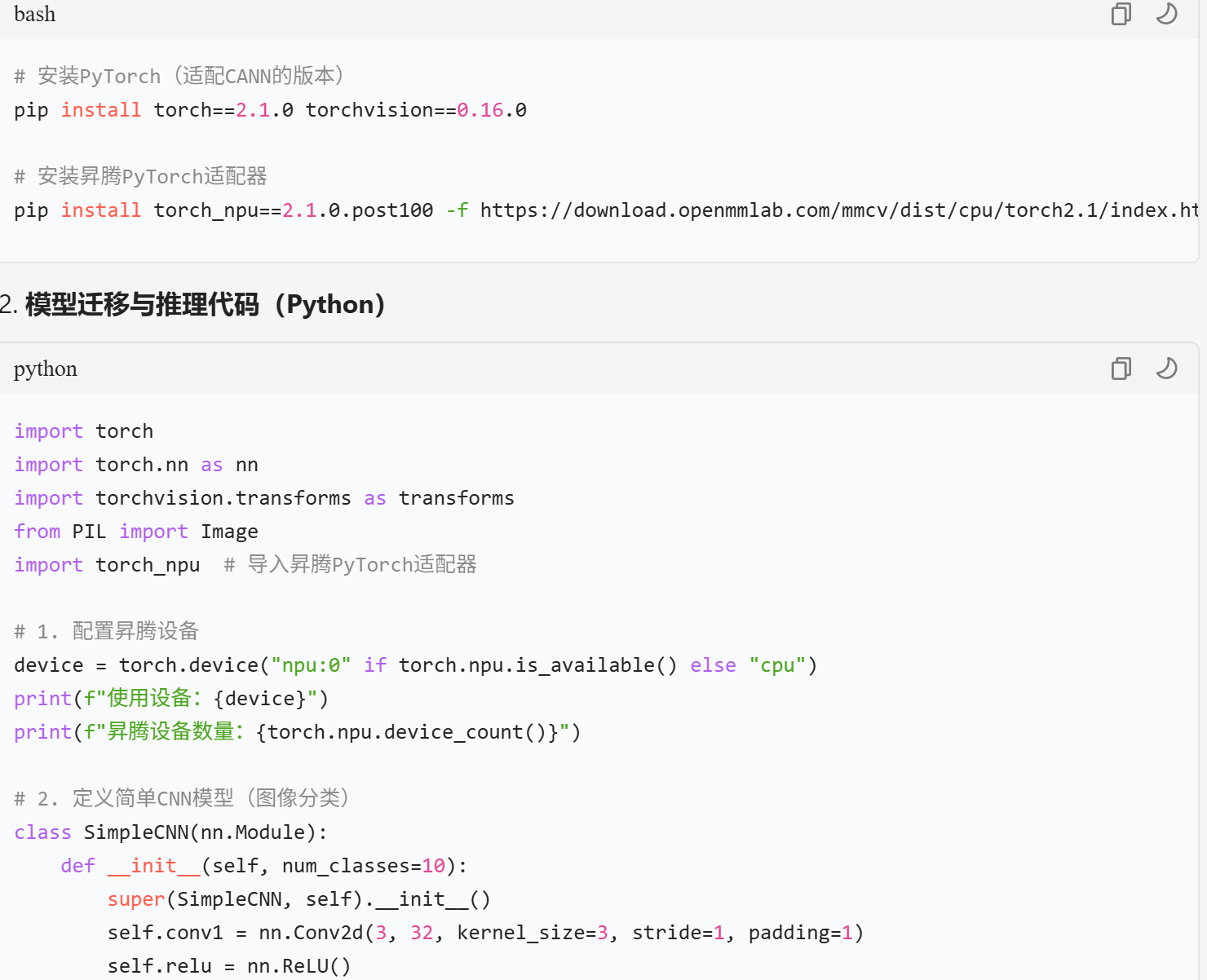Click the comment '# 安装PyTorch（适配CANN的版本）'

click(x=179, y=76)
